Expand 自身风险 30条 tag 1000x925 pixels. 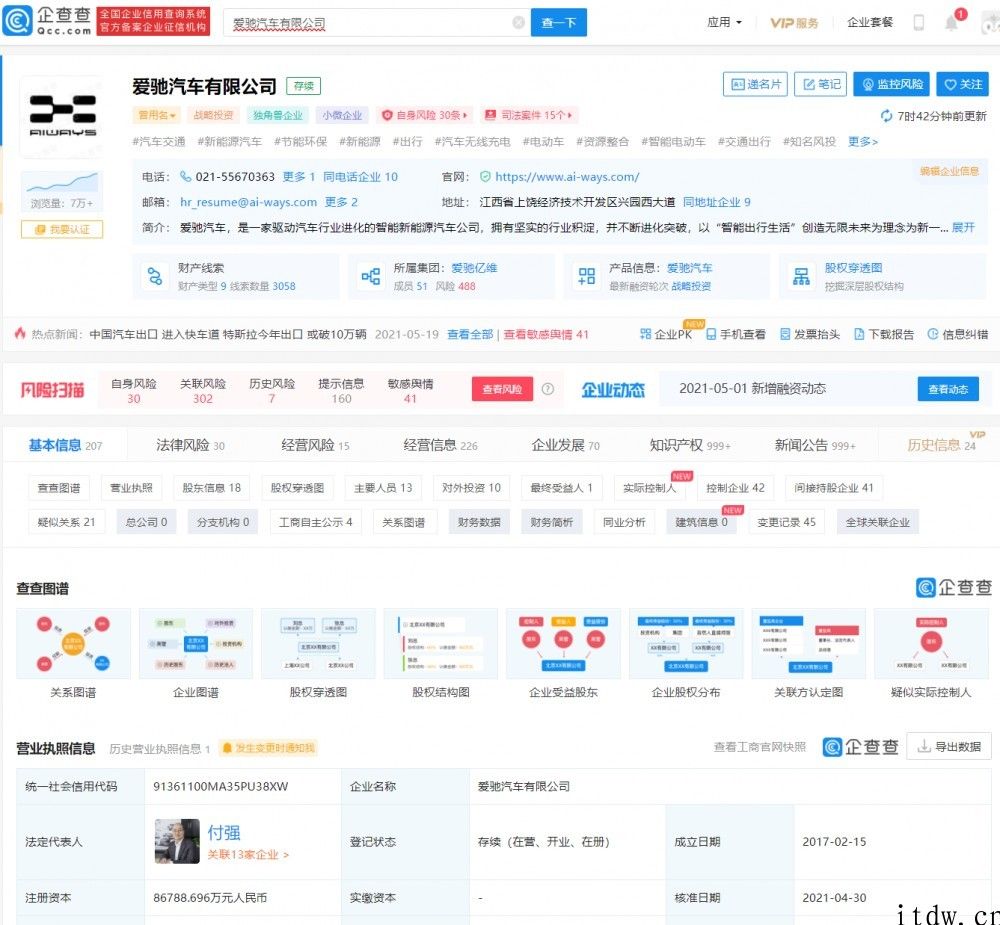point(424,115)
